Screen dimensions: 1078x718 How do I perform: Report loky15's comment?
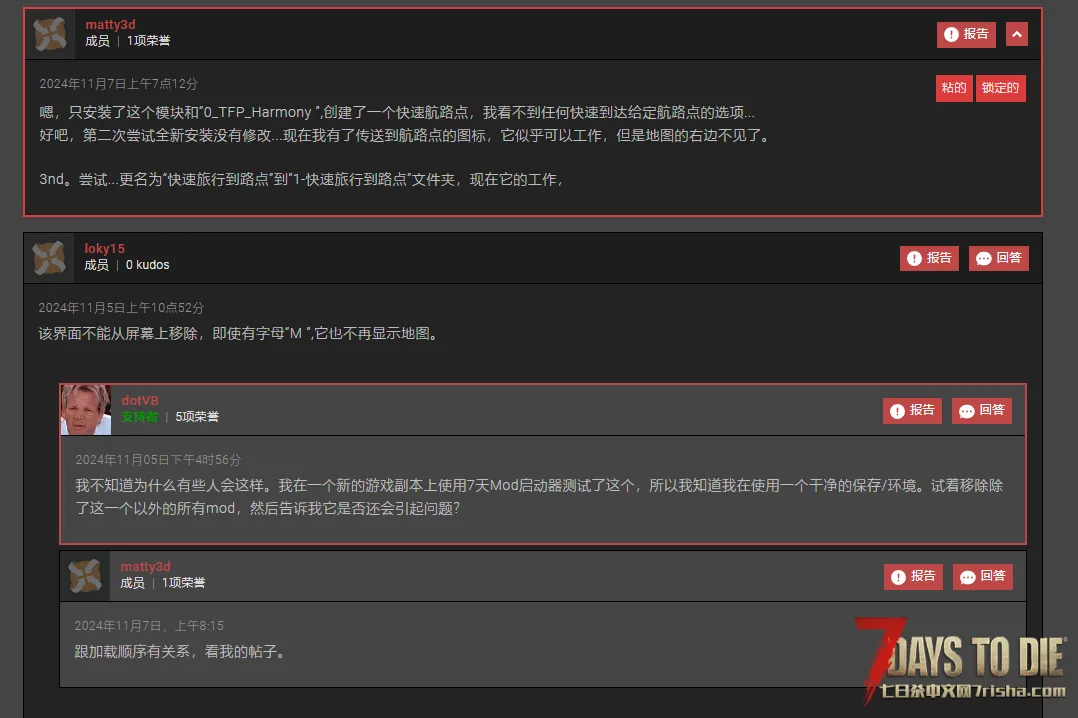(929, 258)
